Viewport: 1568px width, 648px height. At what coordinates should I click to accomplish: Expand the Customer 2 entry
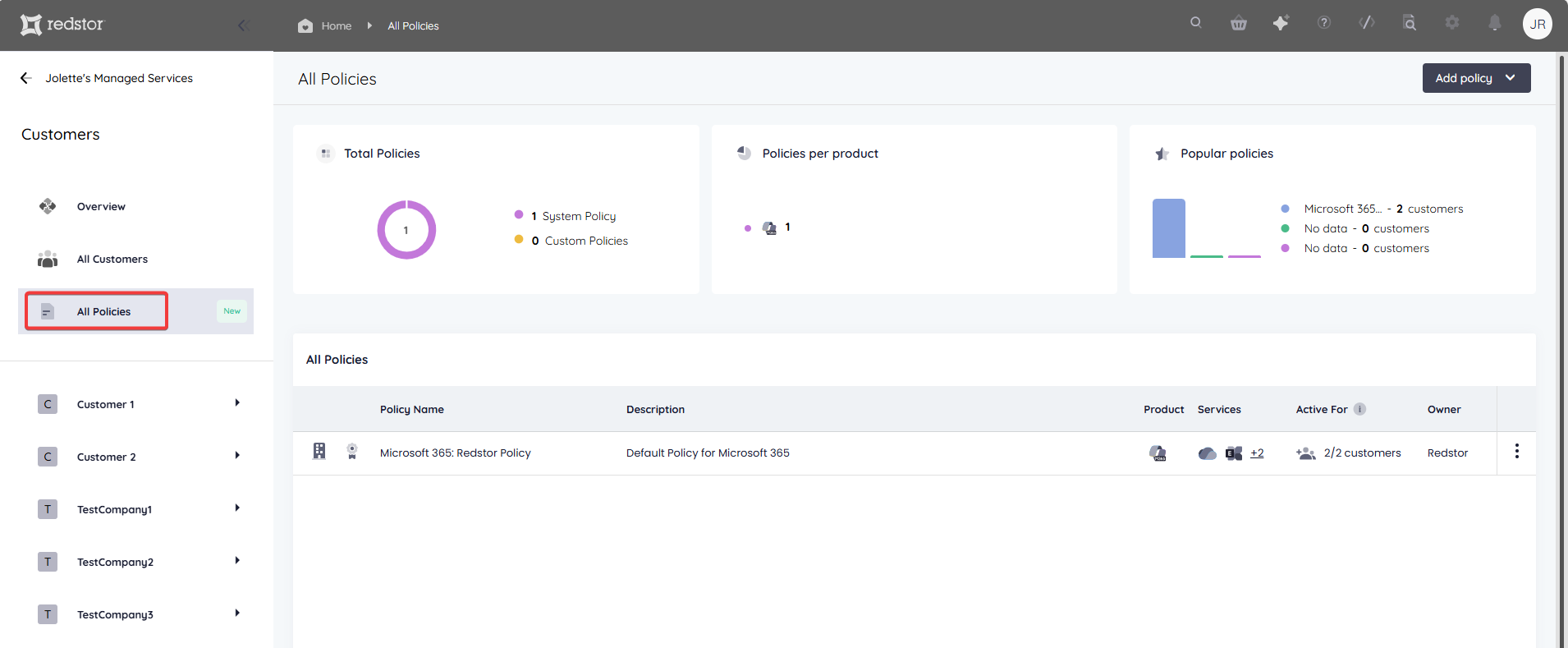(237, 455)
